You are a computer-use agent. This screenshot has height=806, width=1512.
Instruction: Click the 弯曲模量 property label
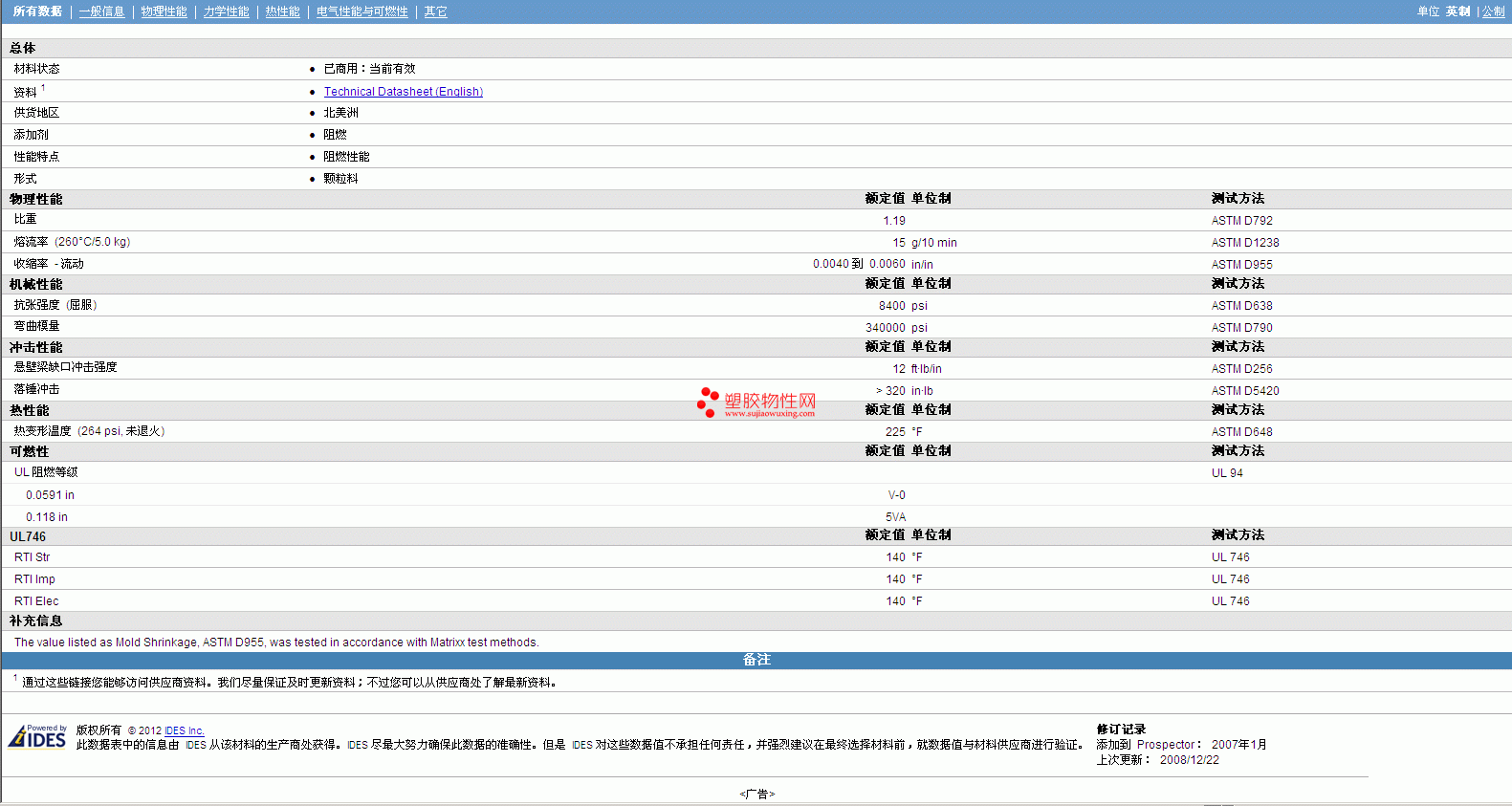point(36,327)
